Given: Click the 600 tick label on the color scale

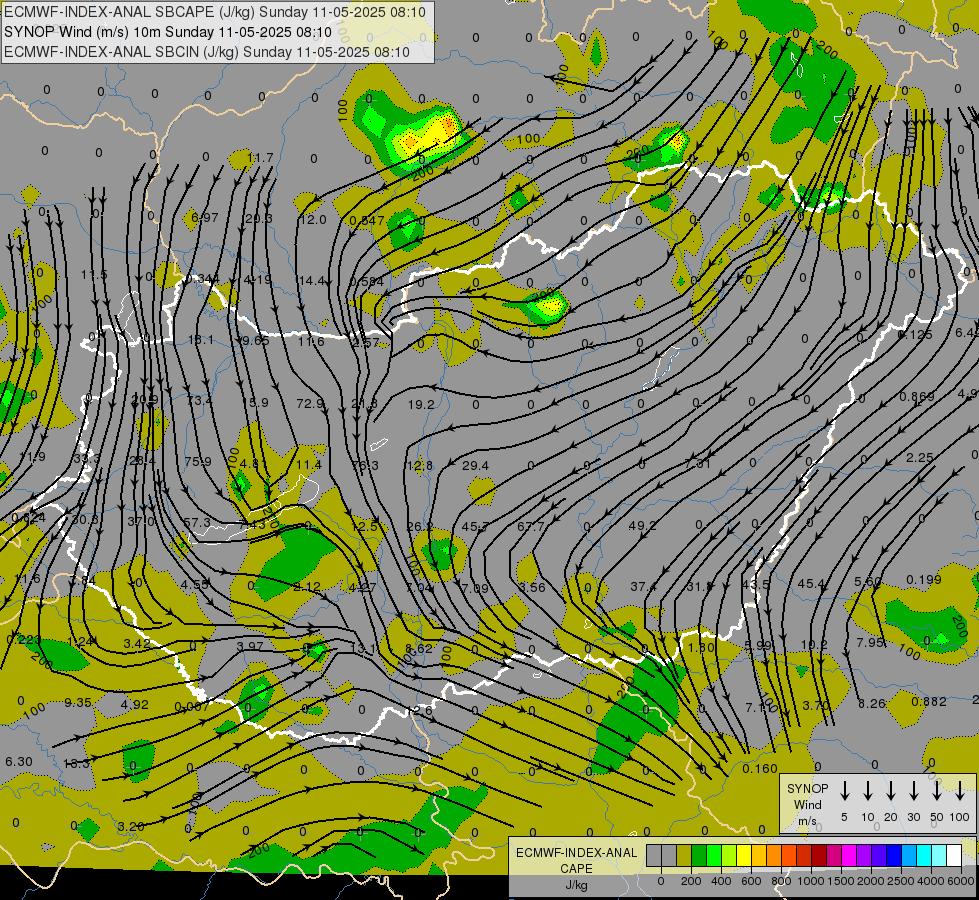Looking at the screenshot, I should [x=751, y=881].
